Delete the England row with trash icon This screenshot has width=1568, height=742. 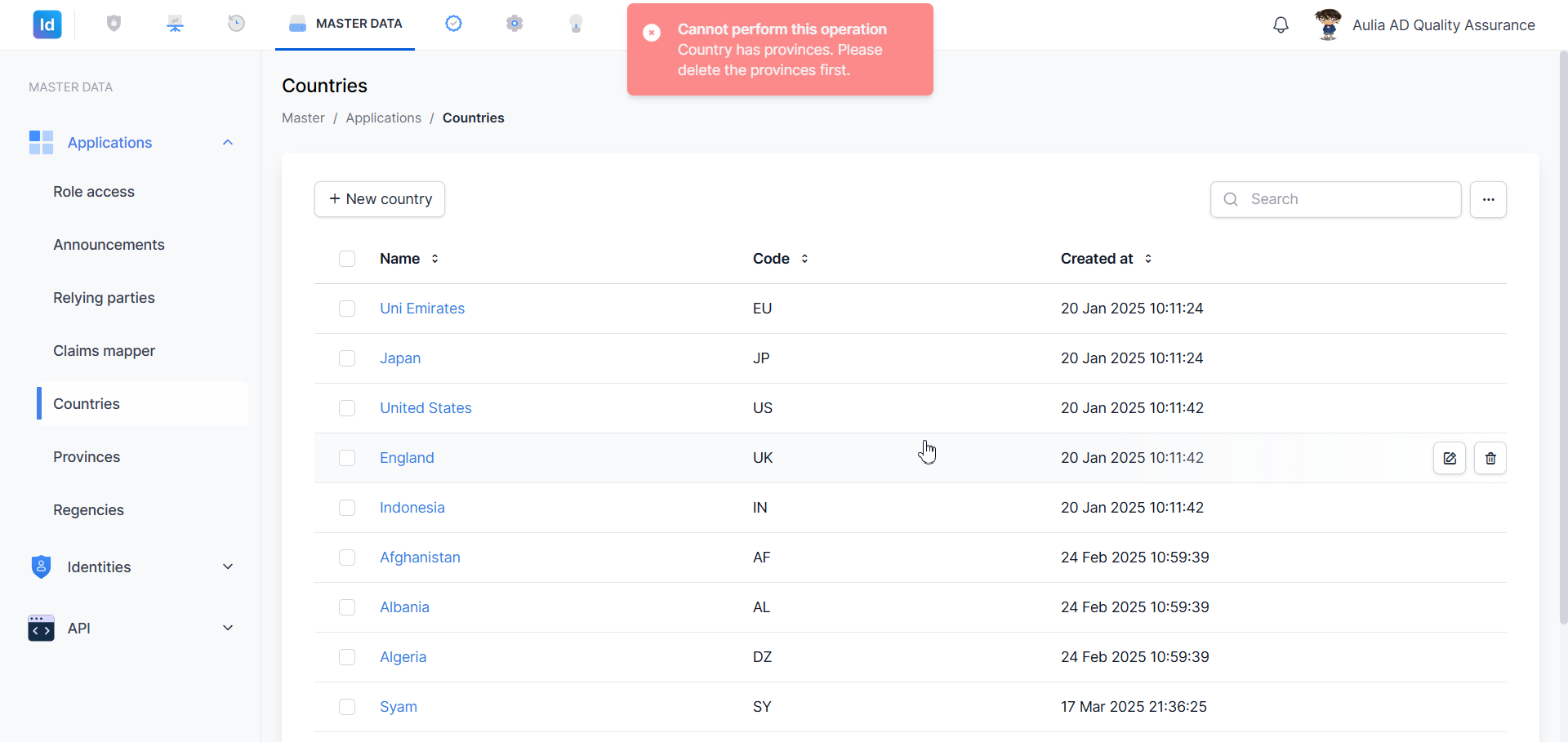(x=1490, y=458)
